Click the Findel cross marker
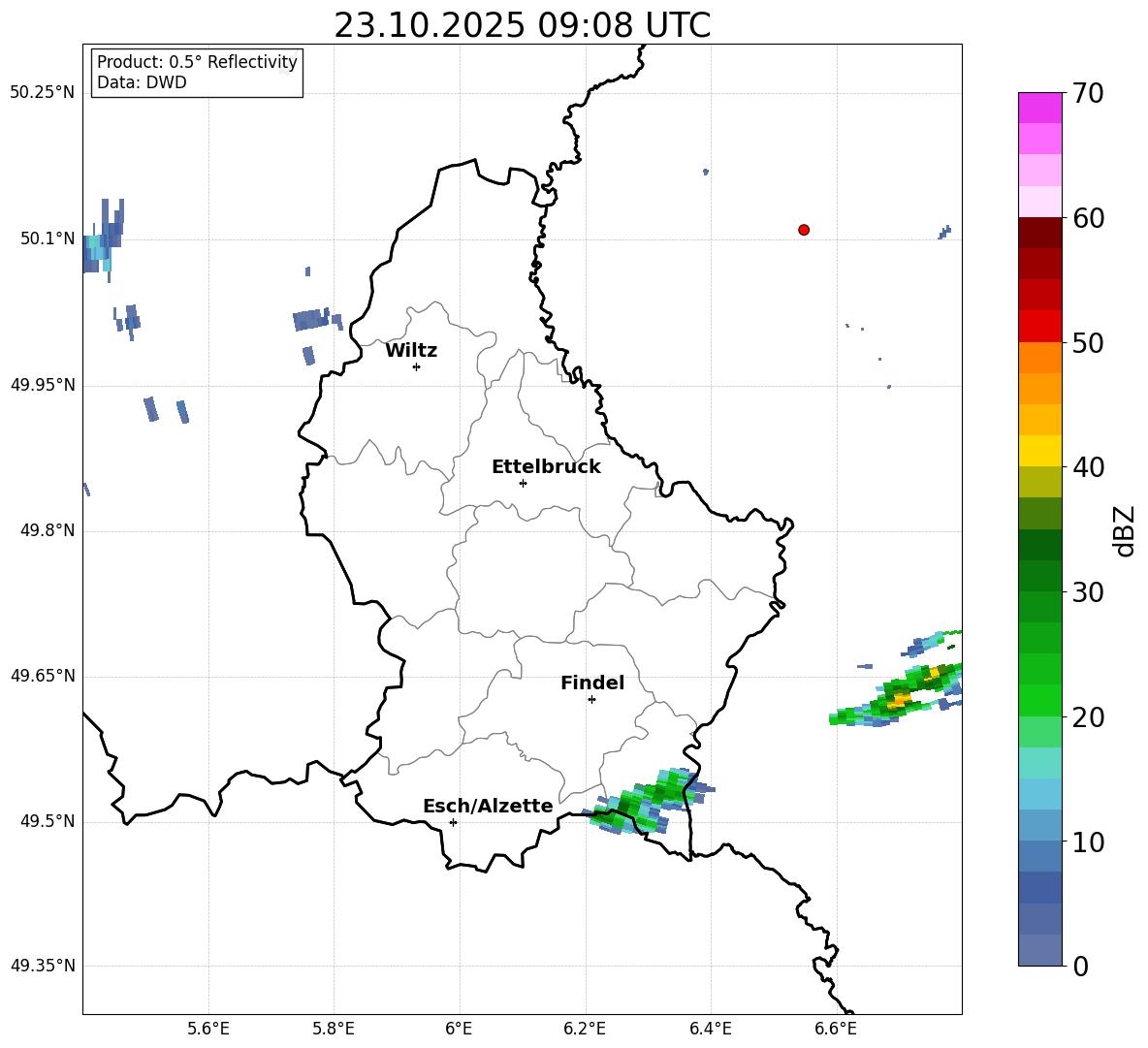The image size is (1148, 1048). pyautogui.click(x=591, y=699)
